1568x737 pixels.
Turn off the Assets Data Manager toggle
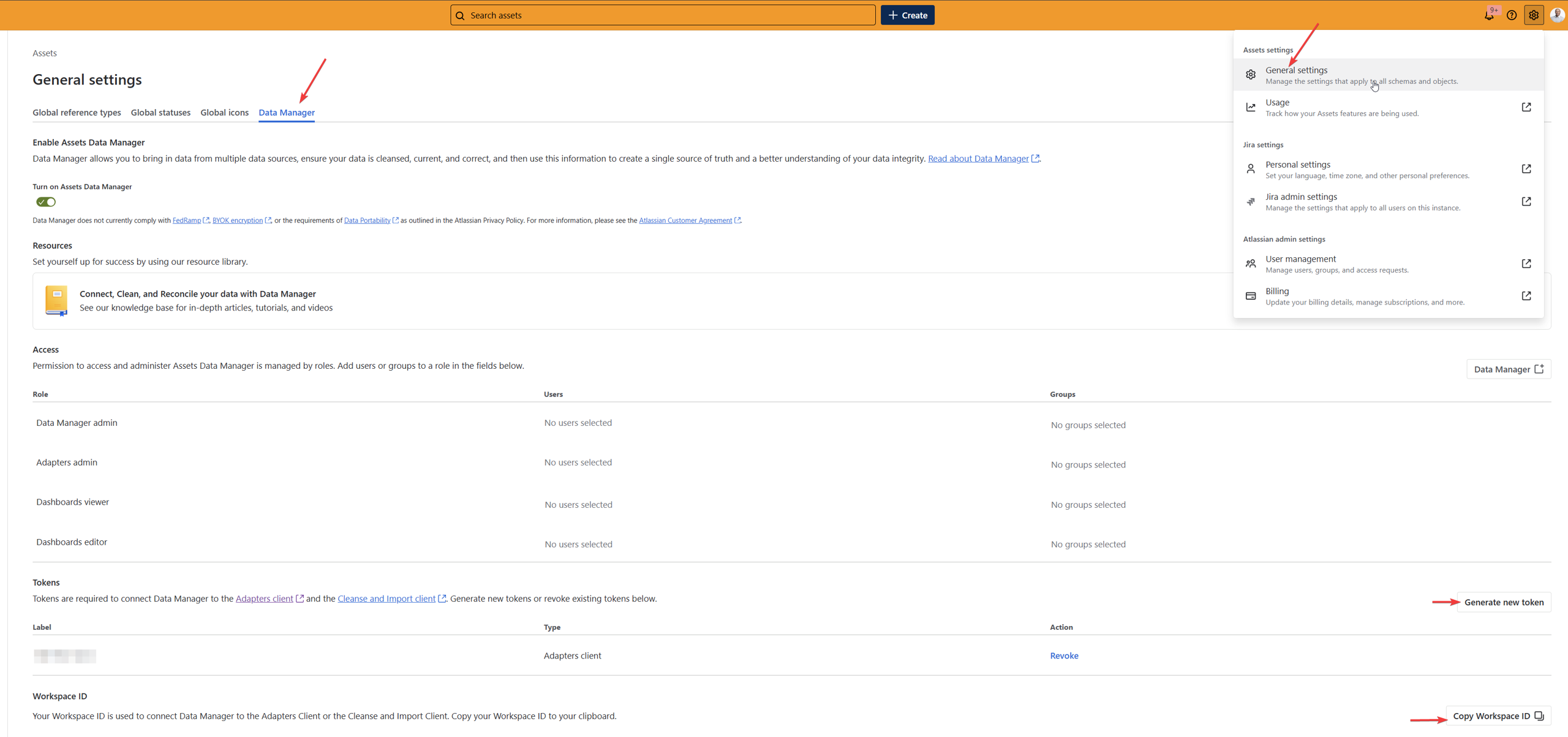pos(46,202)
